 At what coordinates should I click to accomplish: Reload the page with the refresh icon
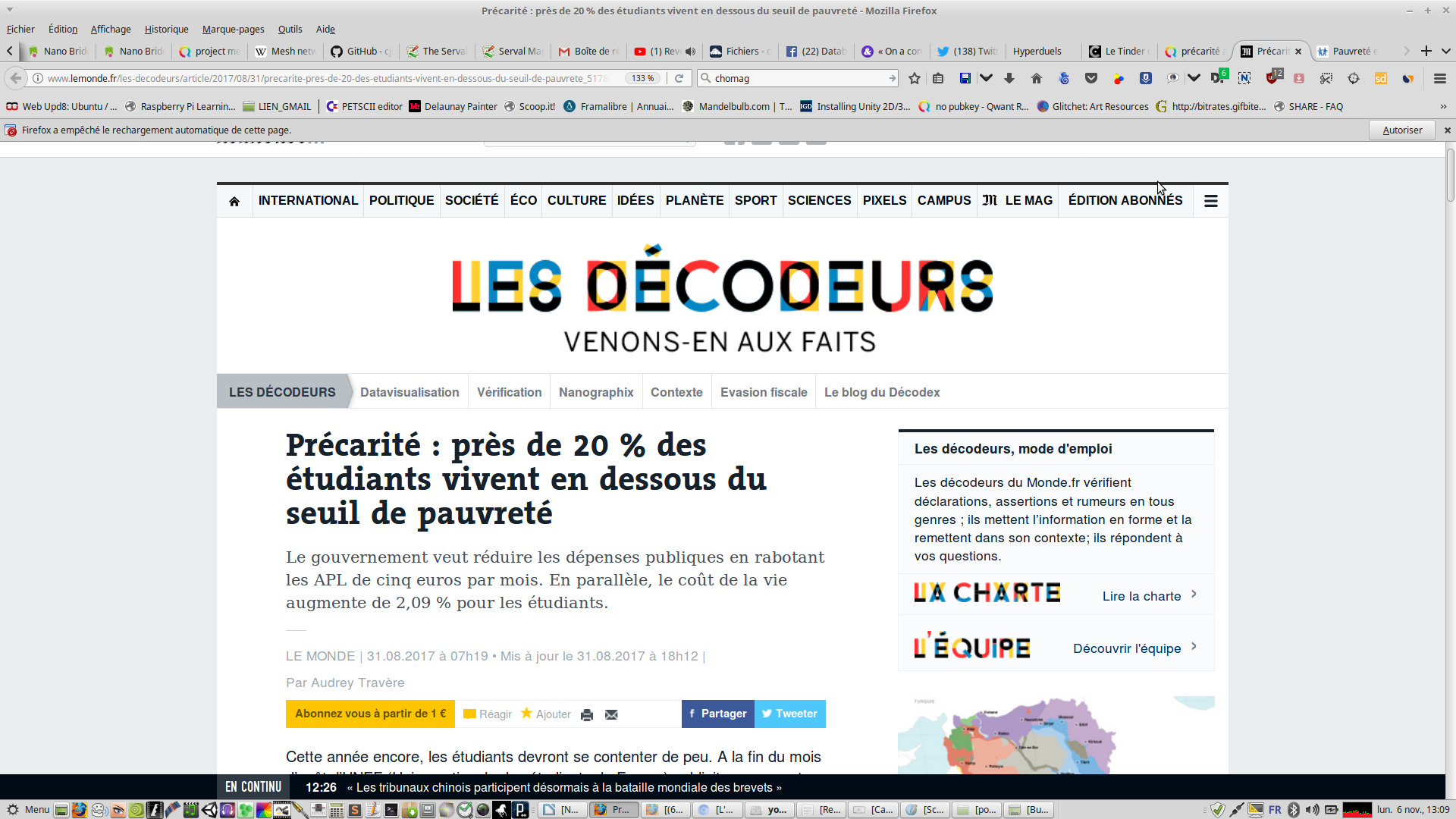[679, 78]
